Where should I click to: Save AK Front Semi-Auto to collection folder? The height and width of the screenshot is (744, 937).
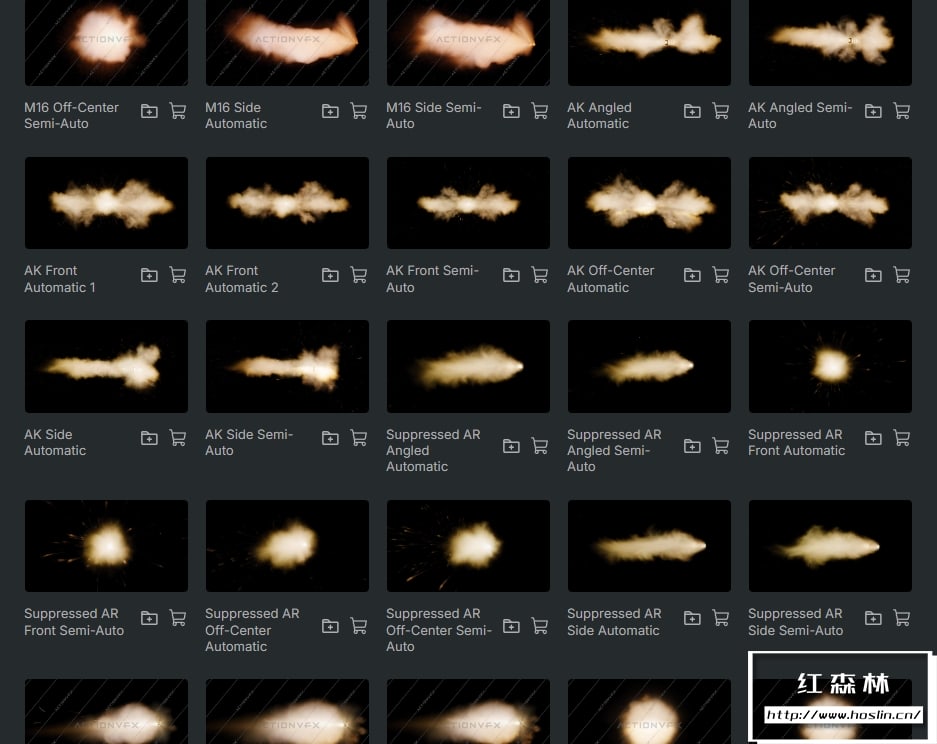[x=511, y=275]
